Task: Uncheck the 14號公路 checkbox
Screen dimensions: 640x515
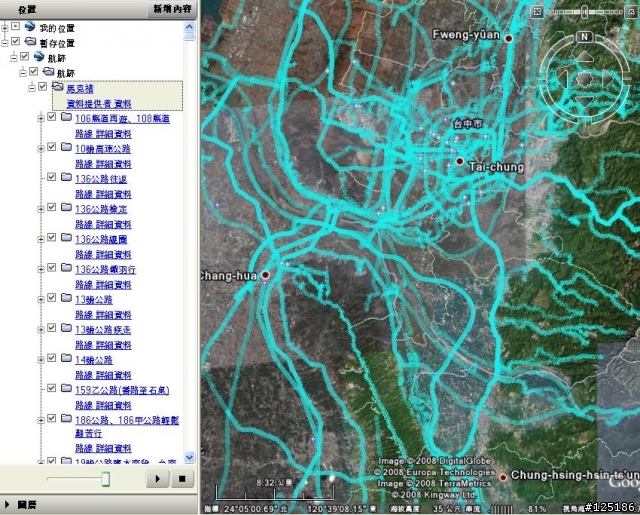Action: point(51,358)
